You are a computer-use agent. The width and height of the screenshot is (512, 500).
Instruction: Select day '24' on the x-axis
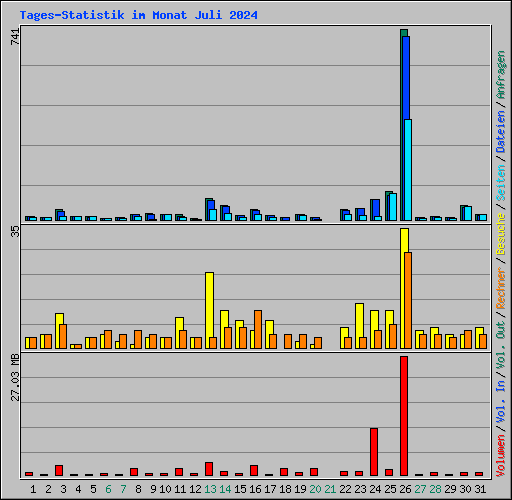click(x=375, y=489)
